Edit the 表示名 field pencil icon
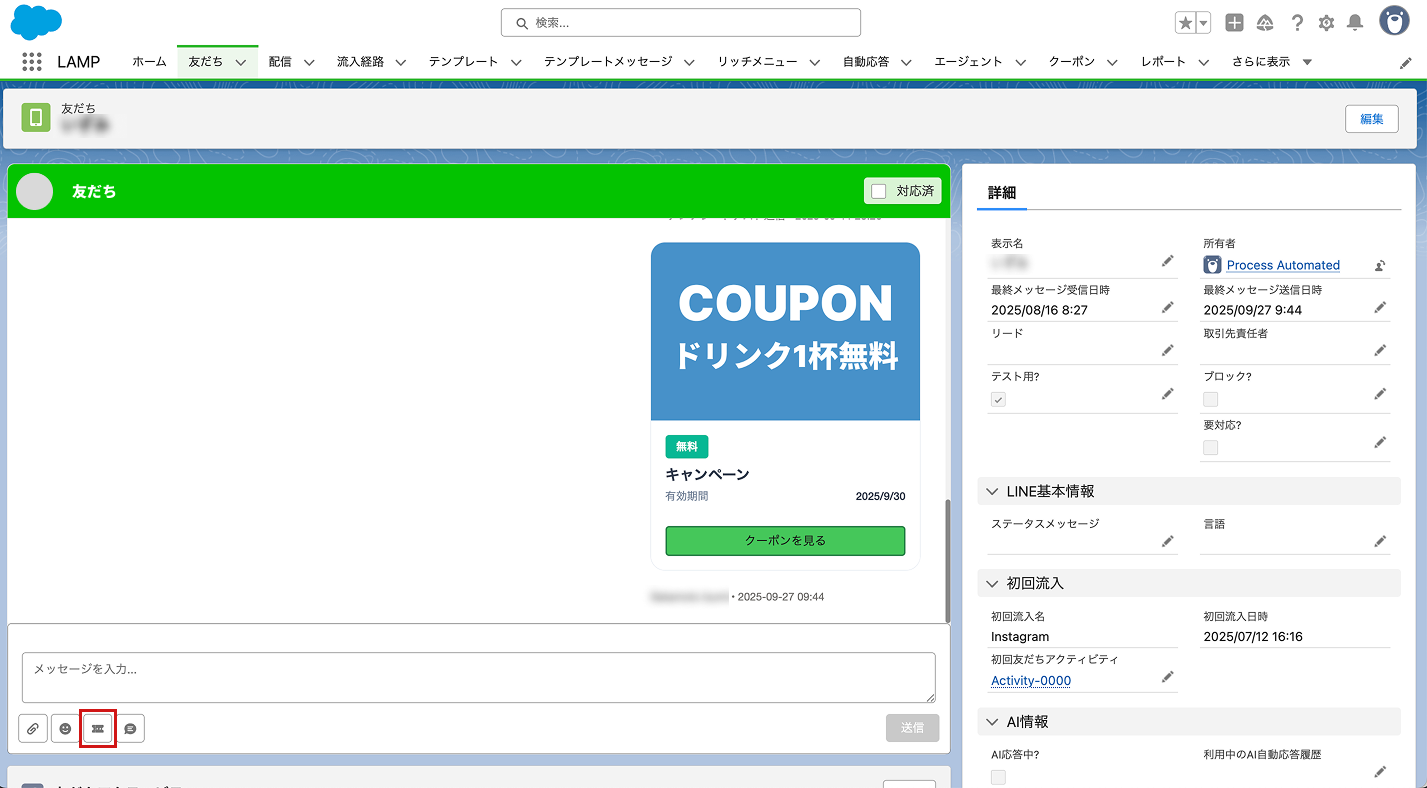Image resolution: width=1427 pixels, height=788 pixels. point(1167,261)
